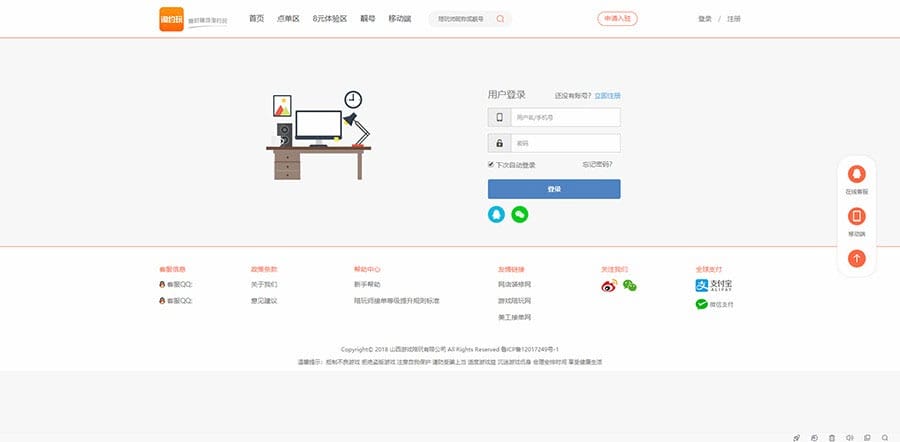Focus the header search input box
Image resolution: width=900 pixels, height=442 pixels.
461,19
